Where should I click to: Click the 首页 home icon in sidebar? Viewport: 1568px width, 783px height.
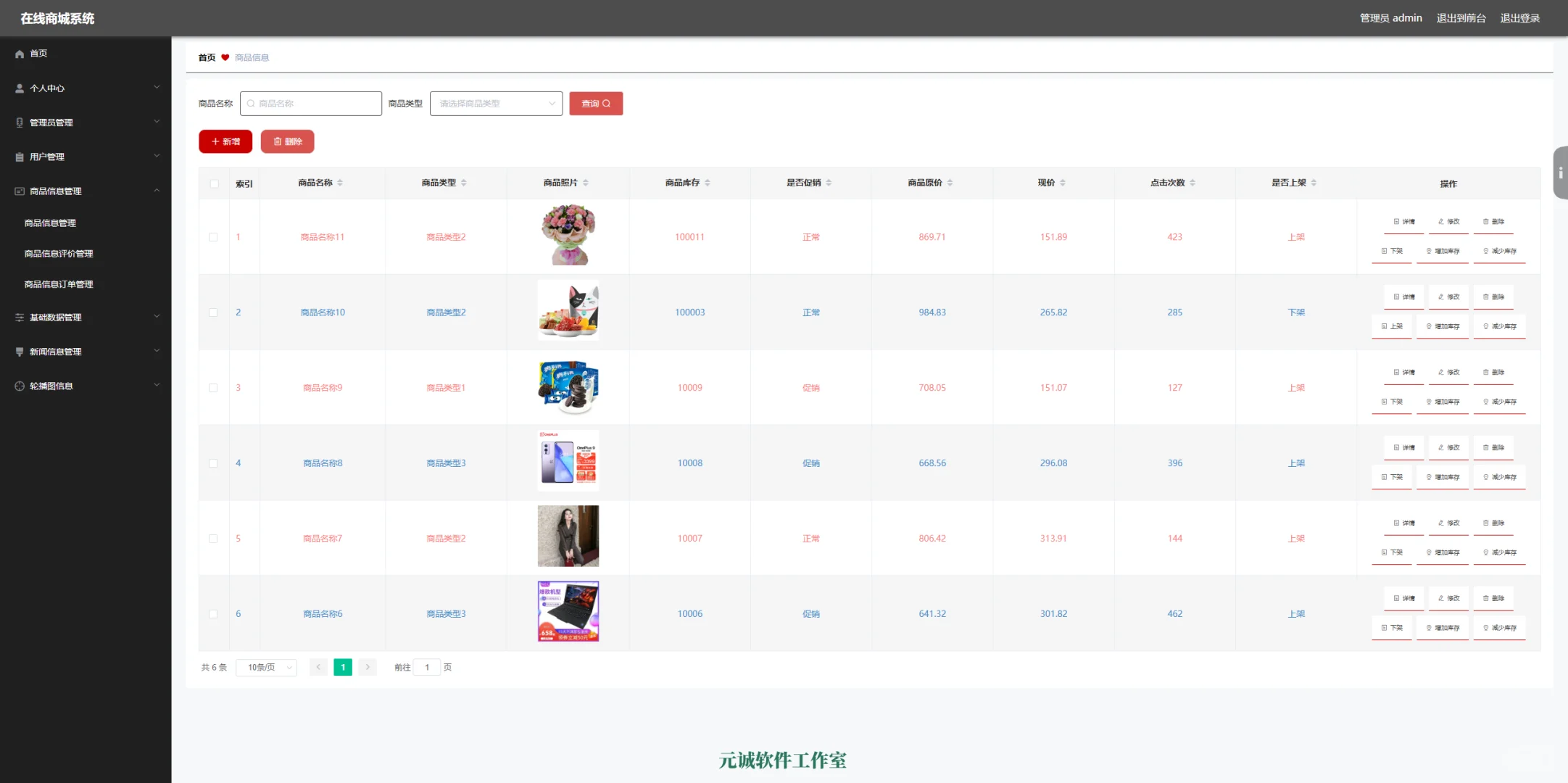(x=20, y=54)
